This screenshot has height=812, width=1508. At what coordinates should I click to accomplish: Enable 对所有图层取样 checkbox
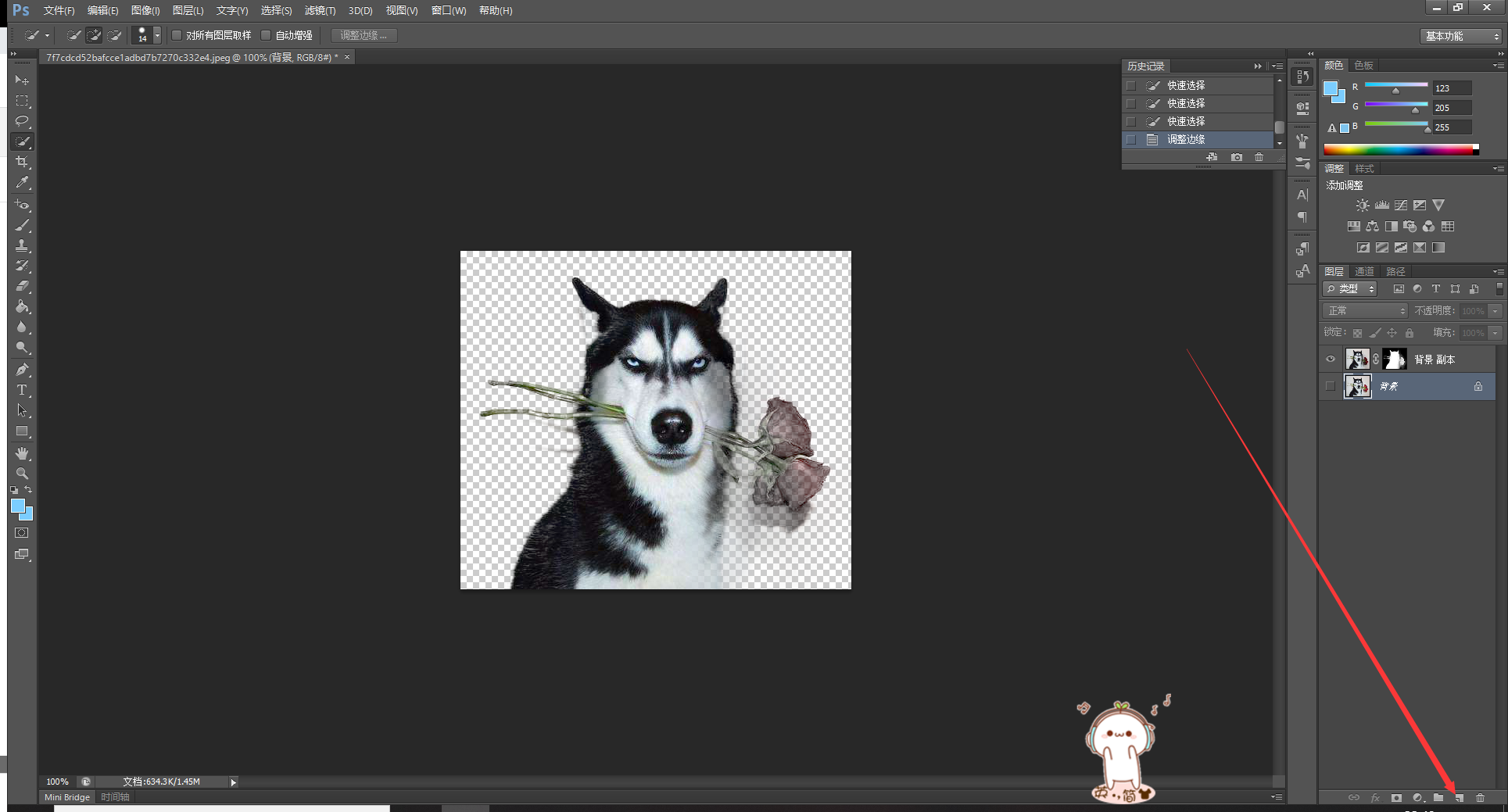click(177, 35)
